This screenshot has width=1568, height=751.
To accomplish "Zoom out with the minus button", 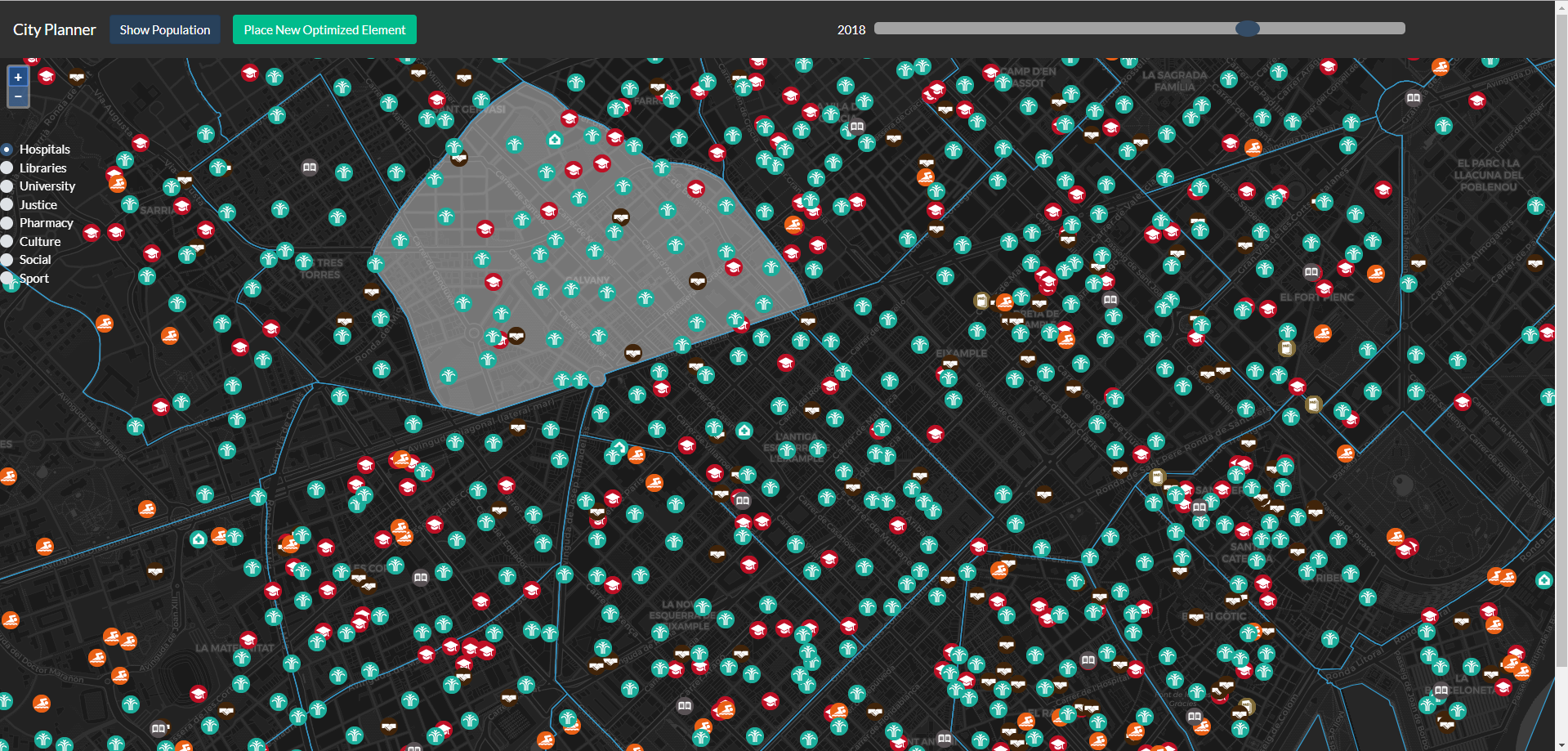I will tap(18, 96).
